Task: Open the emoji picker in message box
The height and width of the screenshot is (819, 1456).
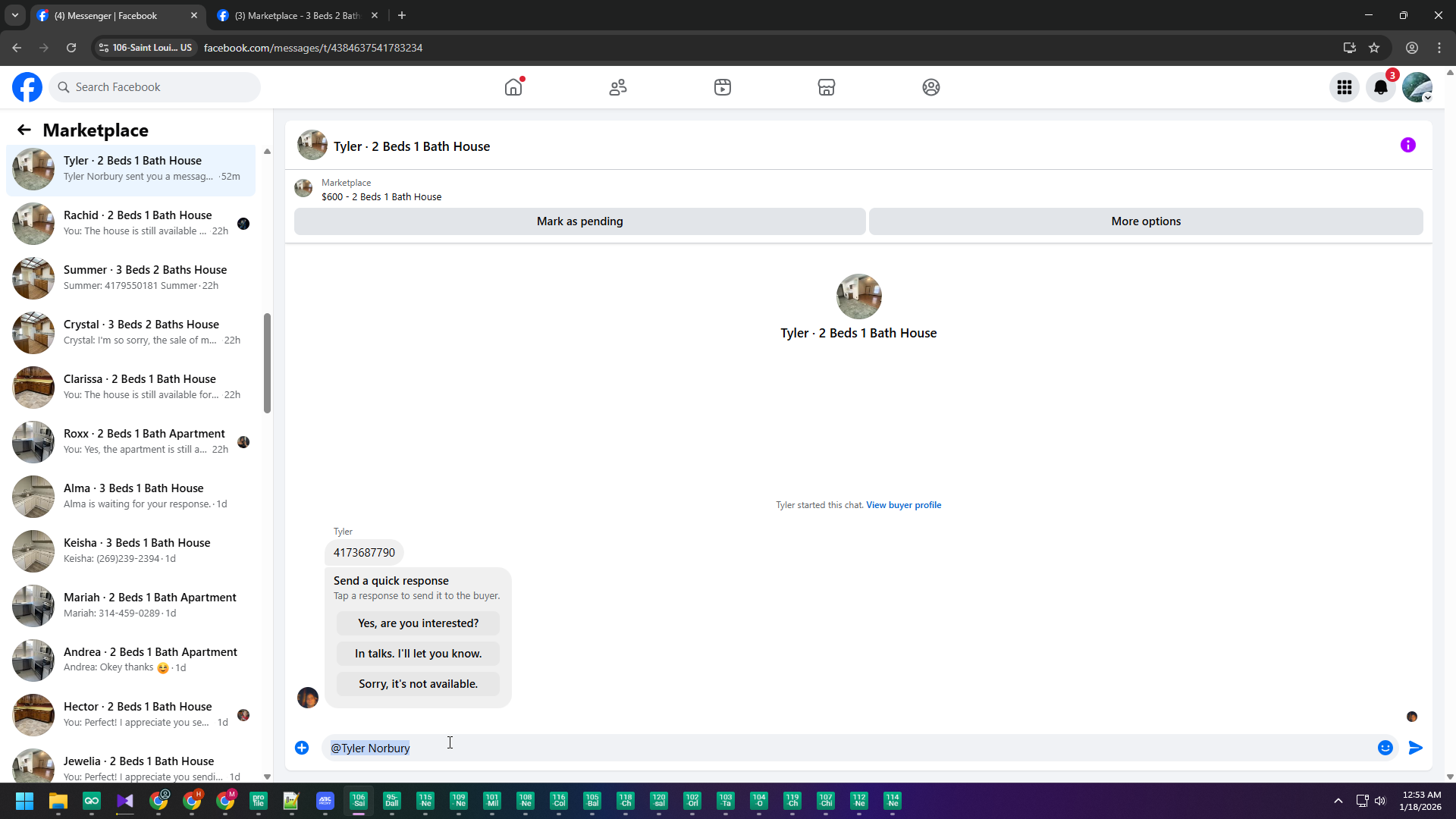Action: click(x=1385, y=748)
